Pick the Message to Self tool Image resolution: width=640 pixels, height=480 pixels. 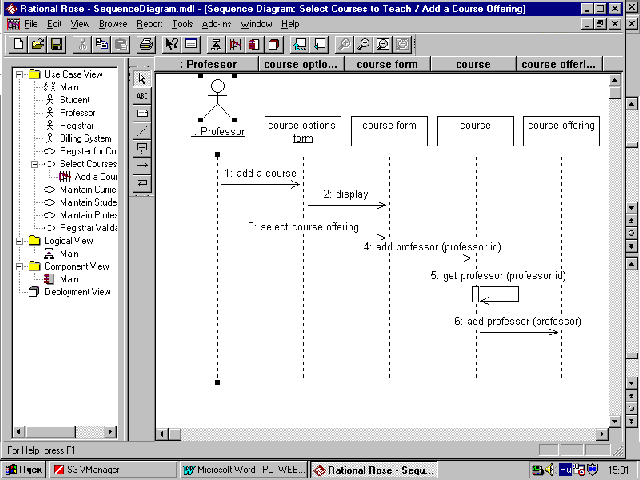[x=142, y=182]
